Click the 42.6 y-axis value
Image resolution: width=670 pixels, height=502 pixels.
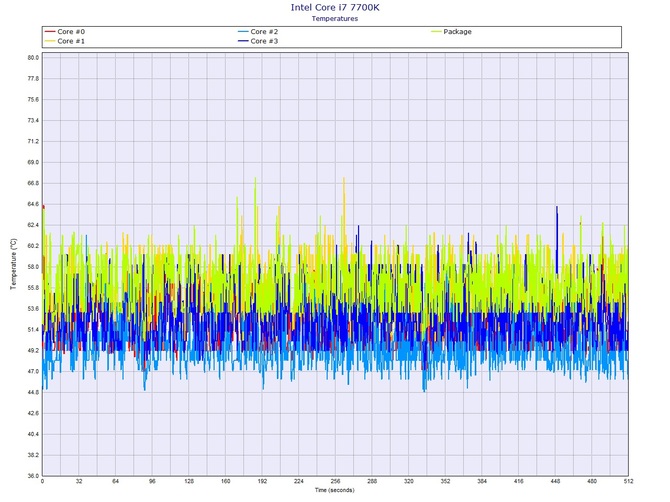[33, 414]
